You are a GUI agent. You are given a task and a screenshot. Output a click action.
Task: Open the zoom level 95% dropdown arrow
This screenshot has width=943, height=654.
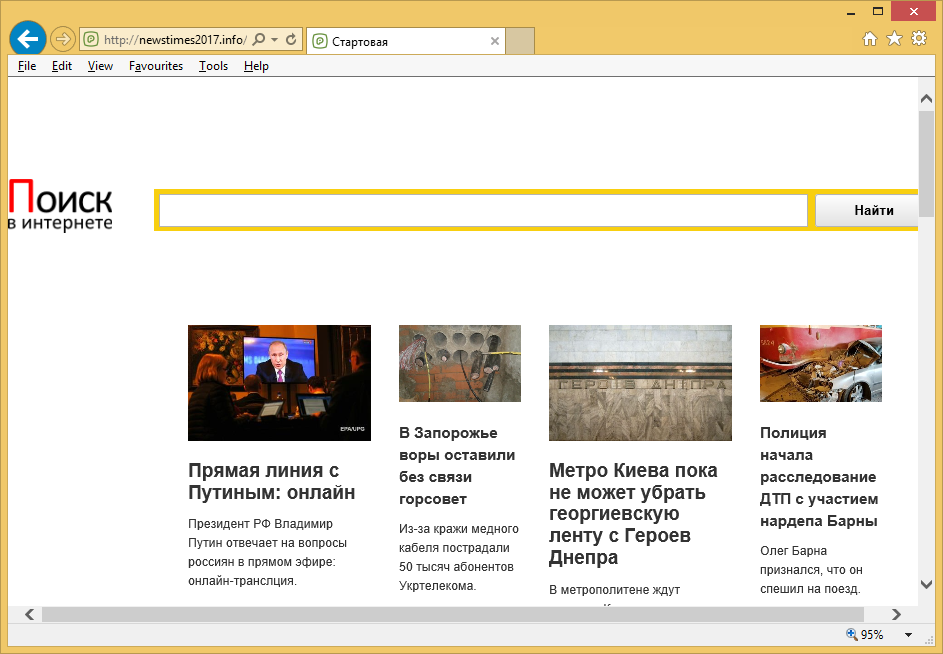(908, 635)
